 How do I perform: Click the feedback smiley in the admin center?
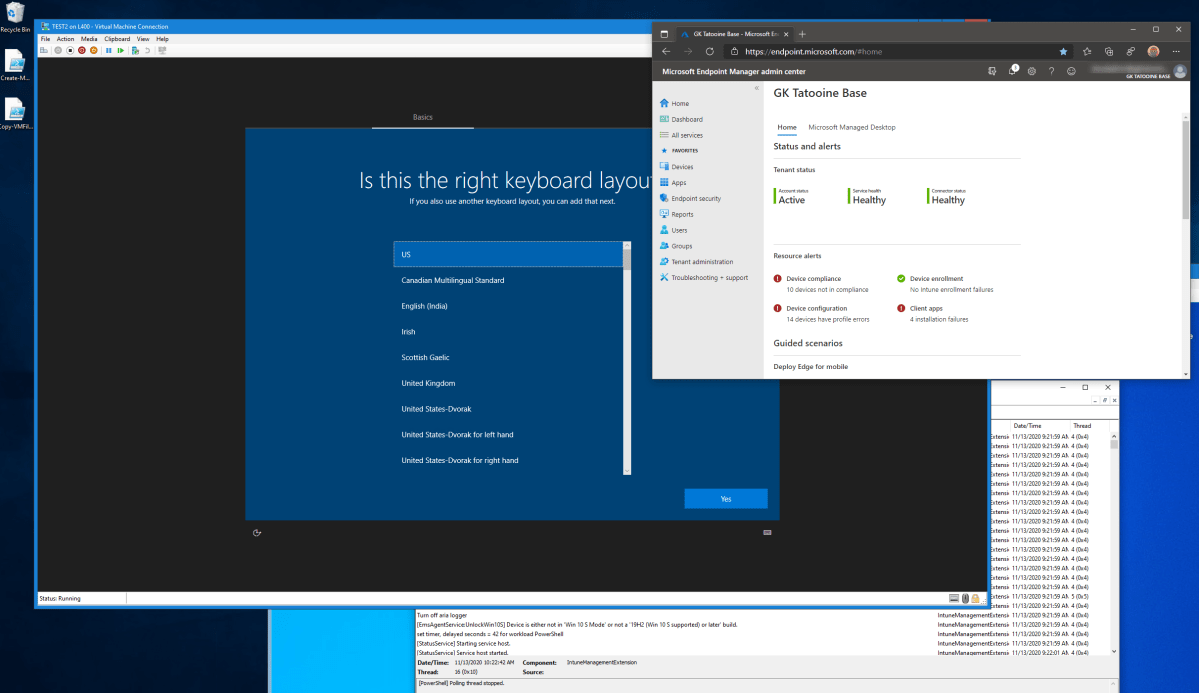(1070, 70)
